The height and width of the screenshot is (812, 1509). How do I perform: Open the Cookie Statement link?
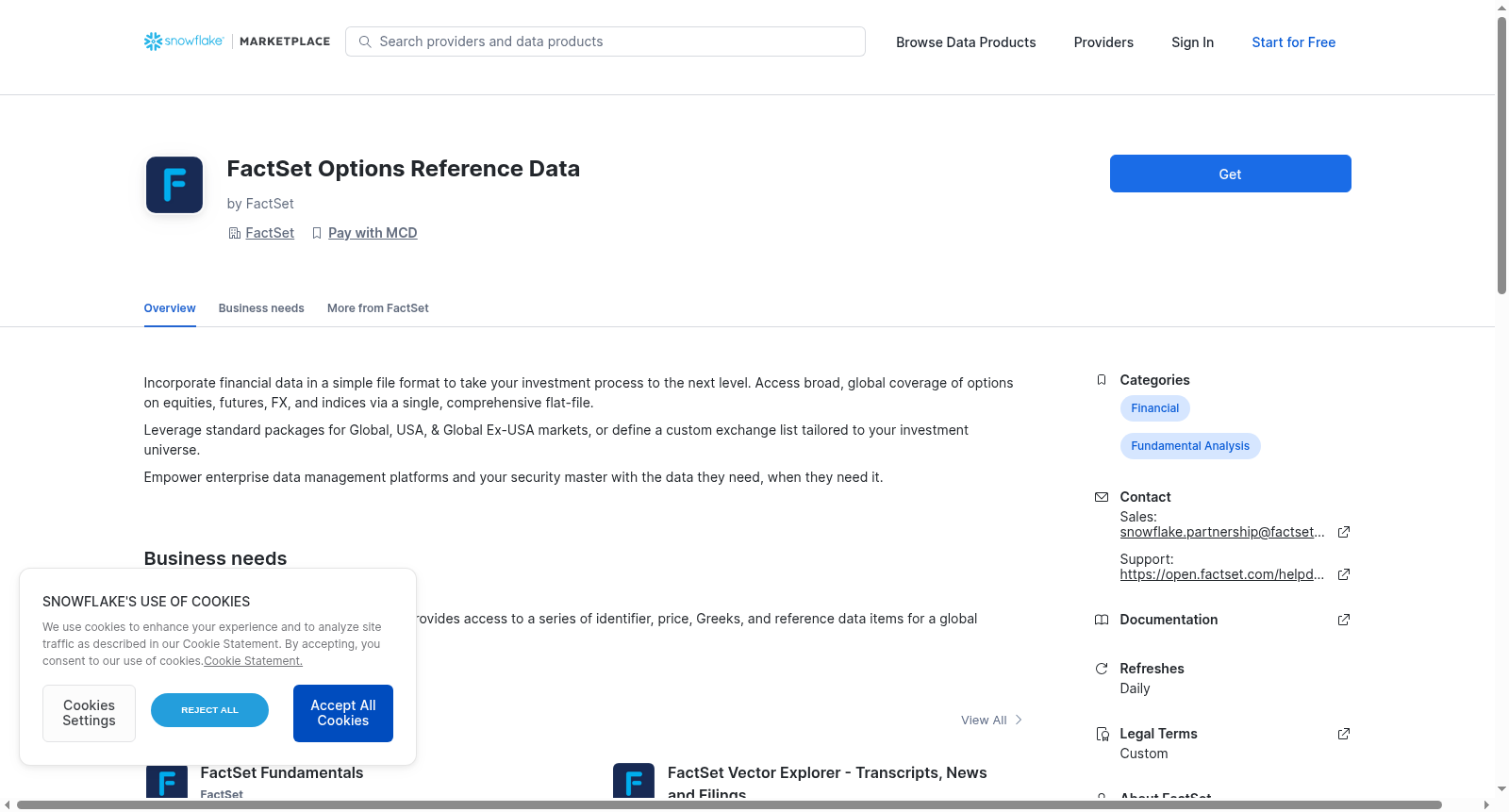pos(253,661)
